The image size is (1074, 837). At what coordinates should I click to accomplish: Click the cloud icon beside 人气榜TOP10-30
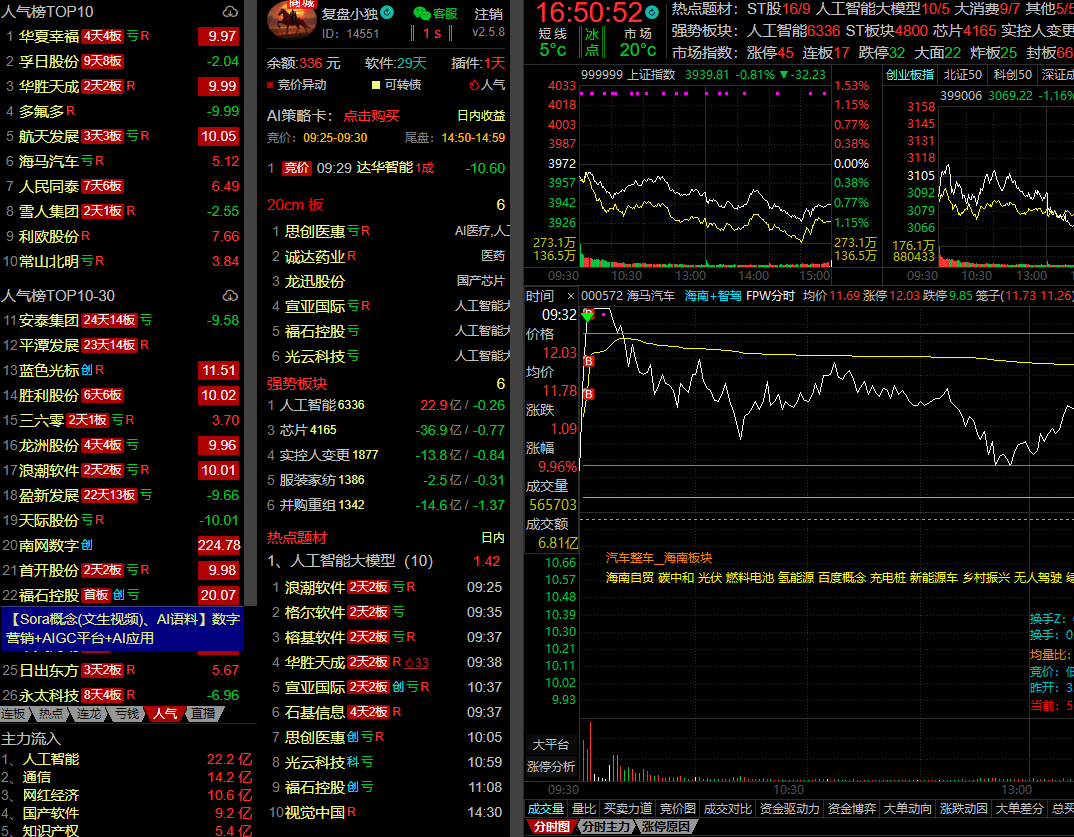tap(231, 296)
